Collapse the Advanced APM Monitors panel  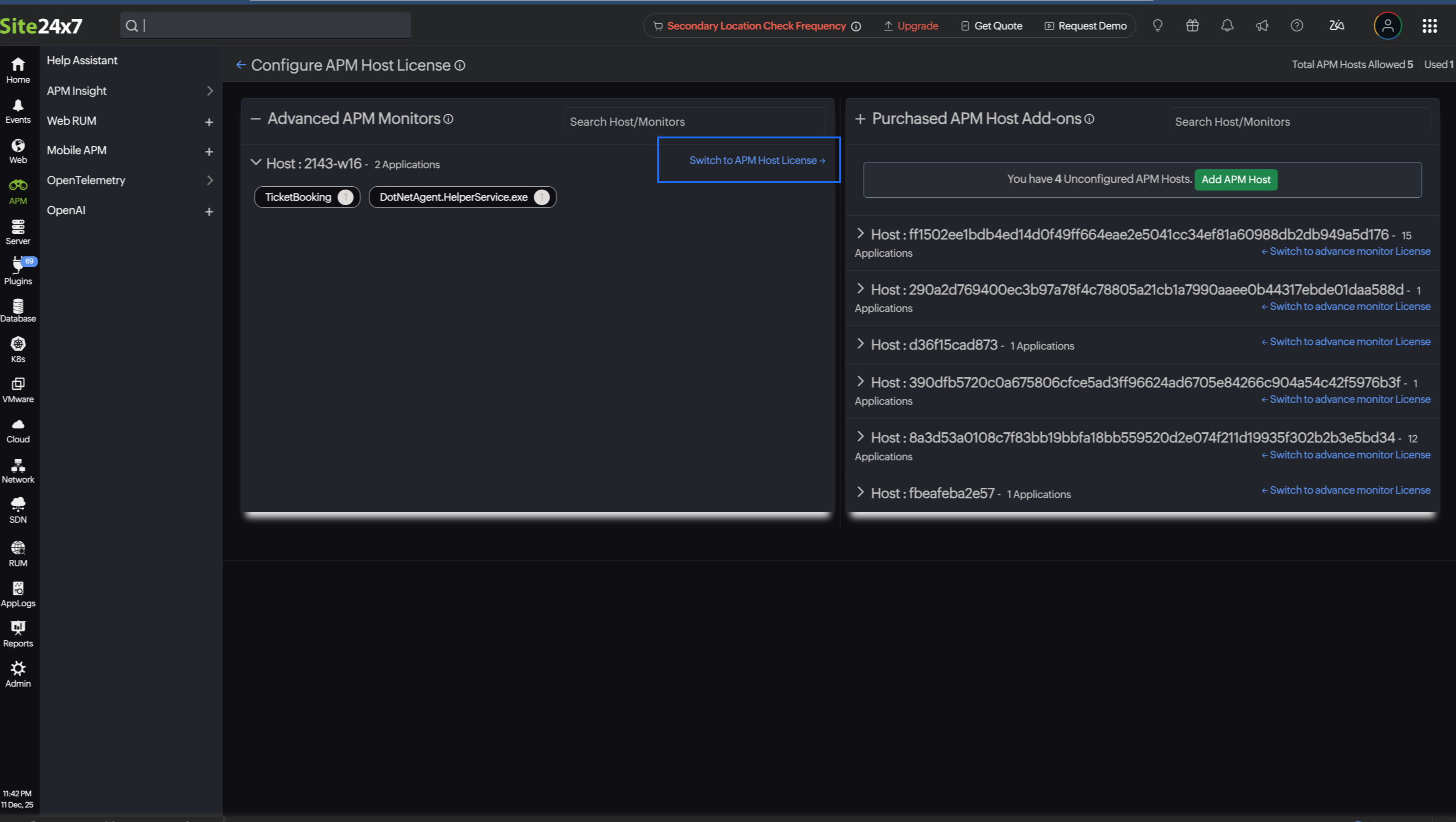click(x=256, y=119)
